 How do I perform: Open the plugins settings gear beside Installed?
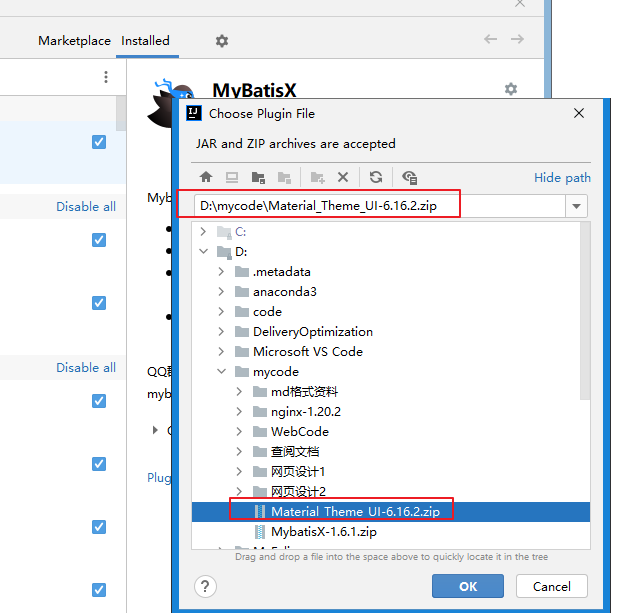222,41
